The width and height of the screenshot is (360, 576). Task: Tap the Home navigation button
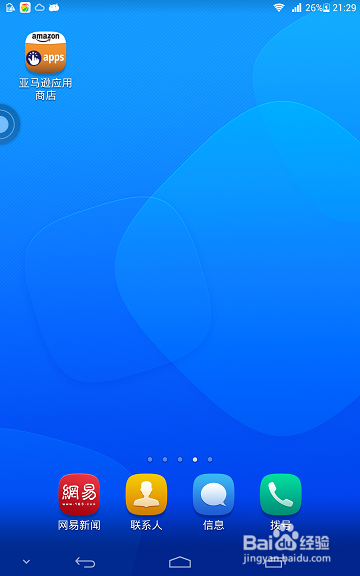(x=180, y=562)
